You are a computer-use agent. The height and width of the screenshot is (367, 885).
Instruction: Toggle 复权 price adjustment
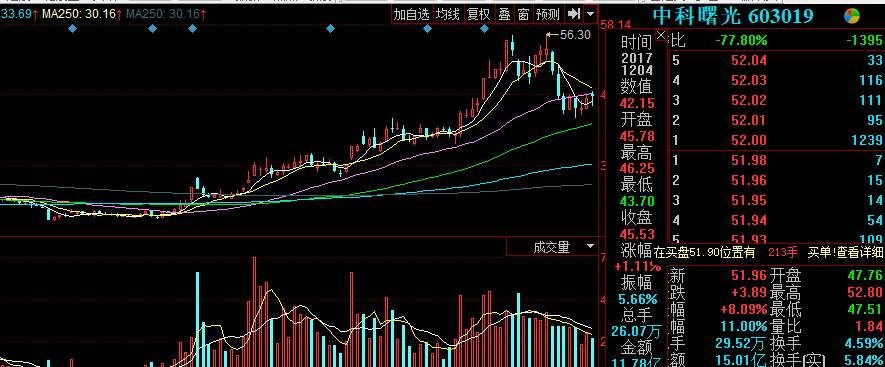pyautogui.click(x=479, y=15)
